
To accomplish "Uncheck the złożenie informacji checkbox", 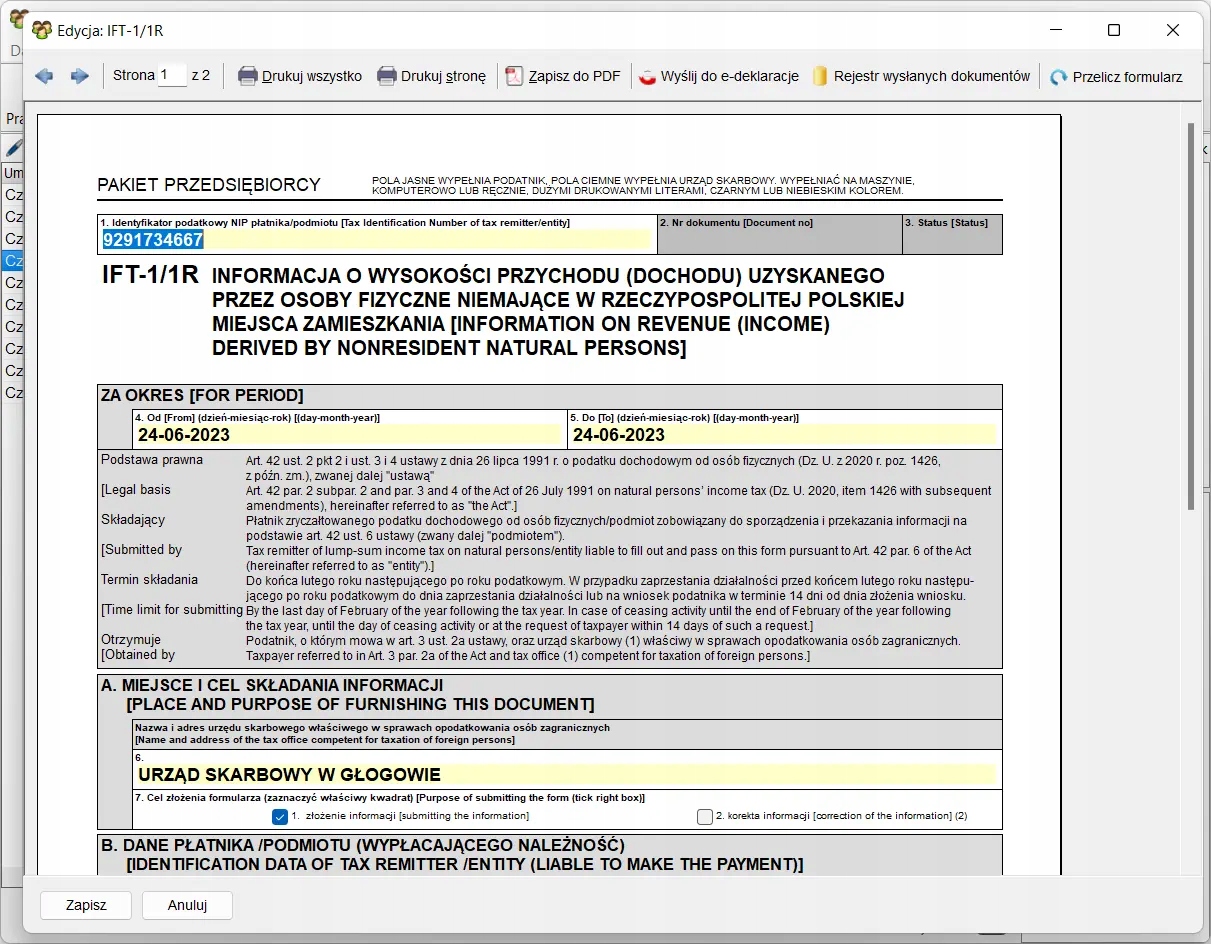I will click(280, 817).
